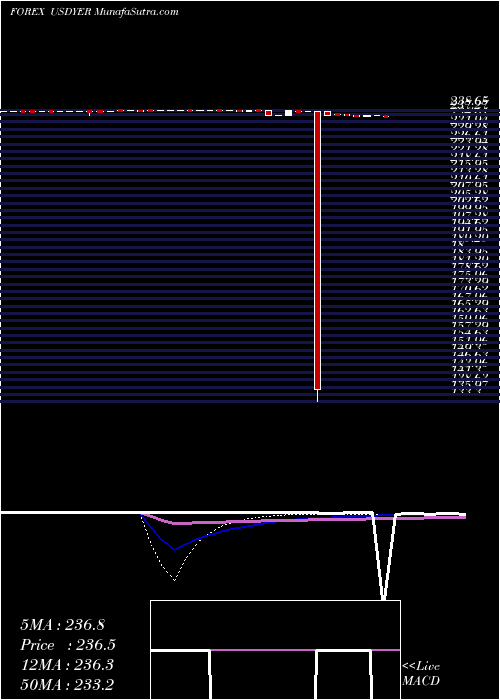500x700 pixels.
Task: Click the red candle right after the tall one
Action: click(x=327, y=113)
